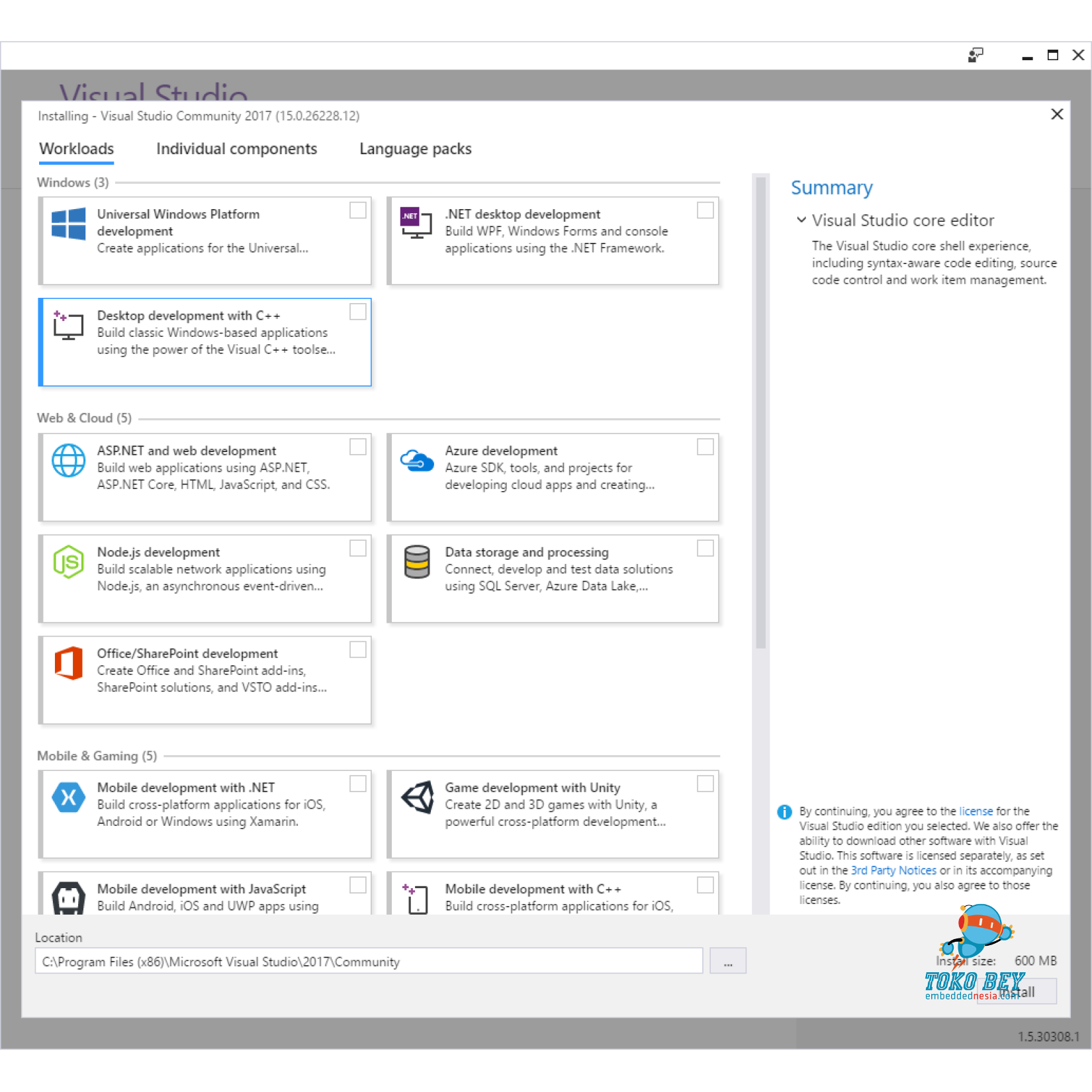Viewport: 1092px width, 1092px height.
Task: Enable Universal Windows Platform development workload
Action: (x=358, y=210)
